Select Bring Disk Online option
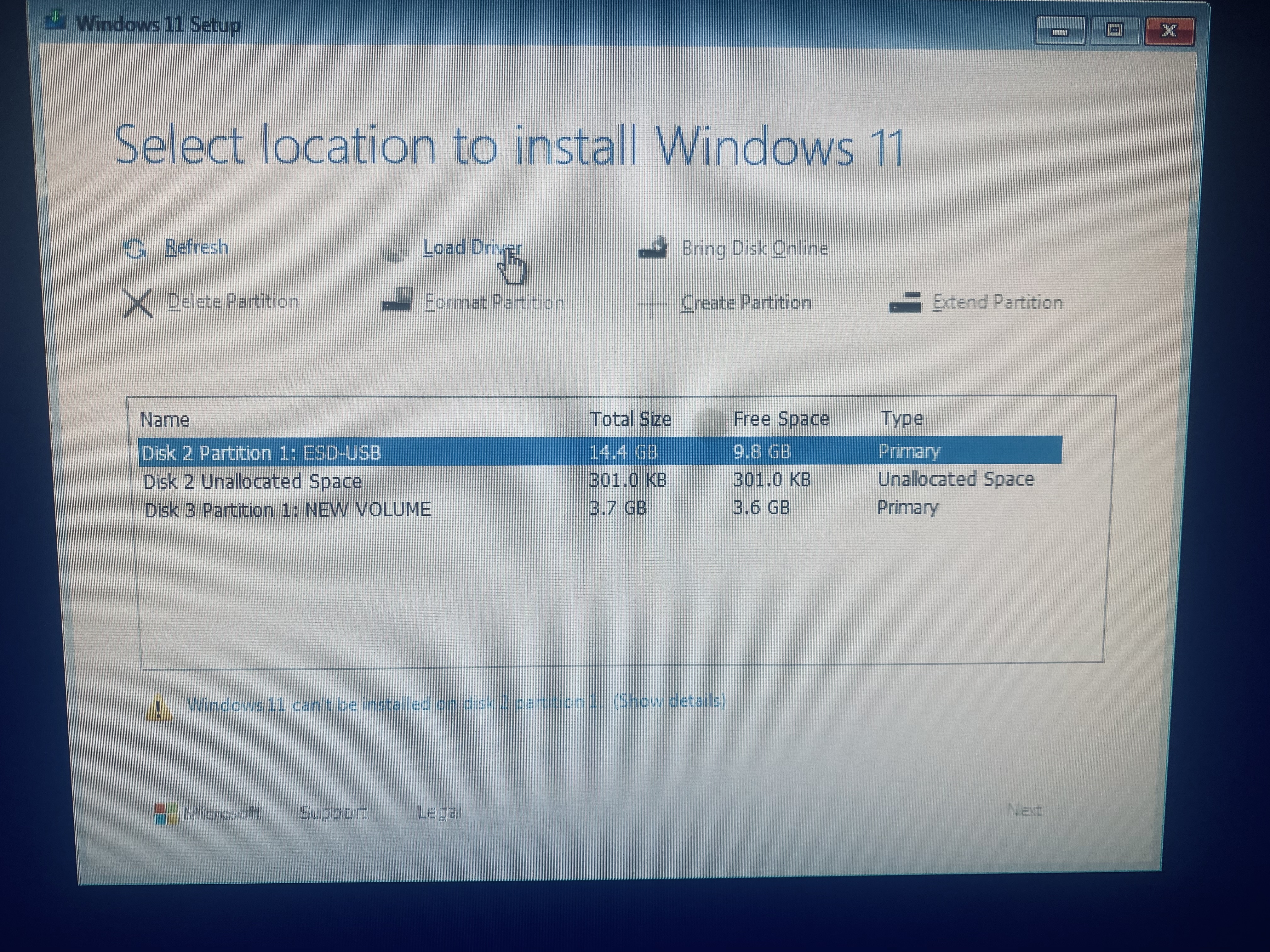 (754, 248)
